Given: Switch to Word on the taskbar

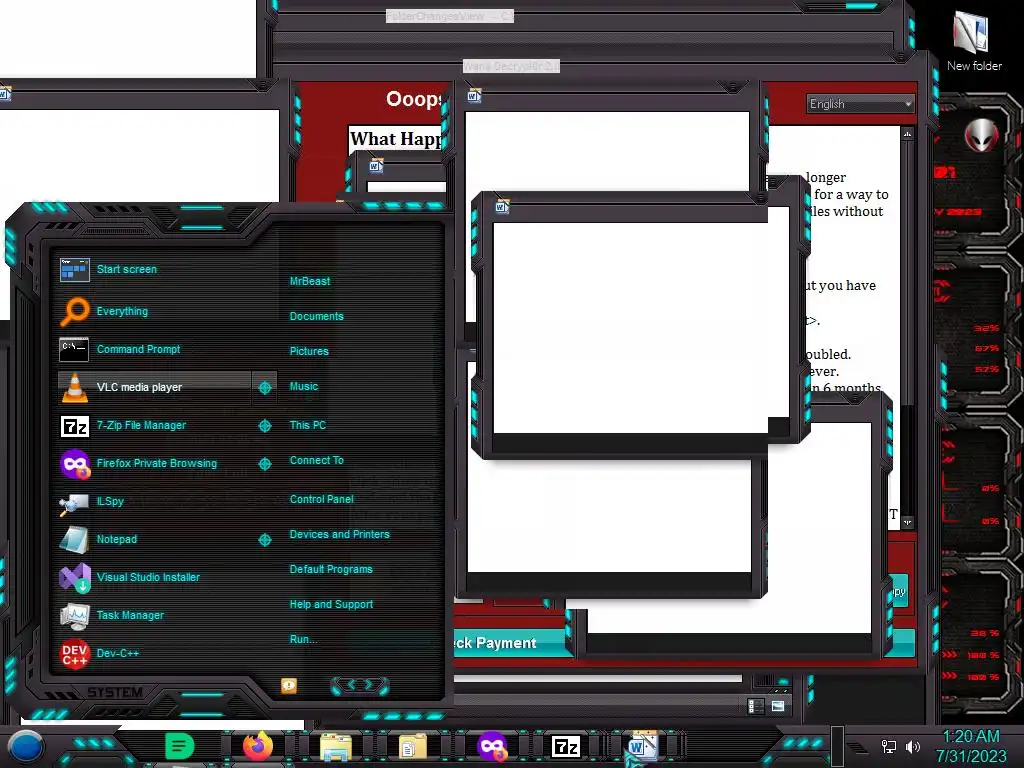Looking at the screenshot, I should (642, 746).
